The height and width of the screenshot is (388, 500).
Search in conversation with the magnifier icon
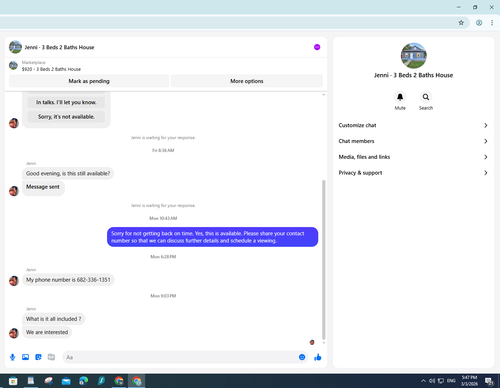point(426,97)
